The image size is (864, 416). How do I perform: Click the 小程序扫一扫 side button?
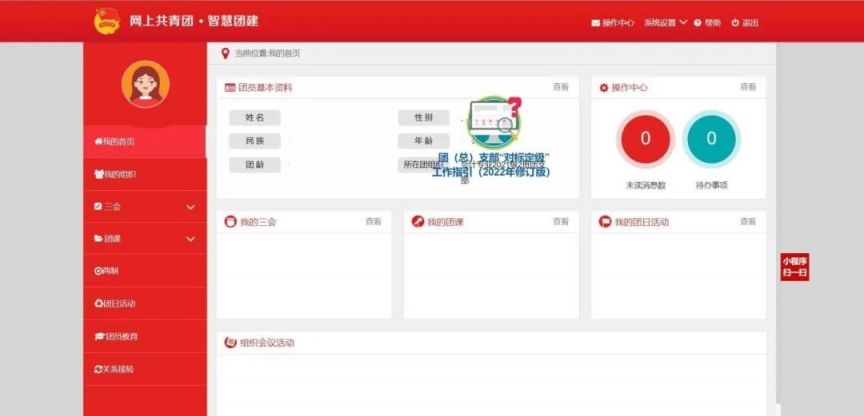[x=795, y=267]
